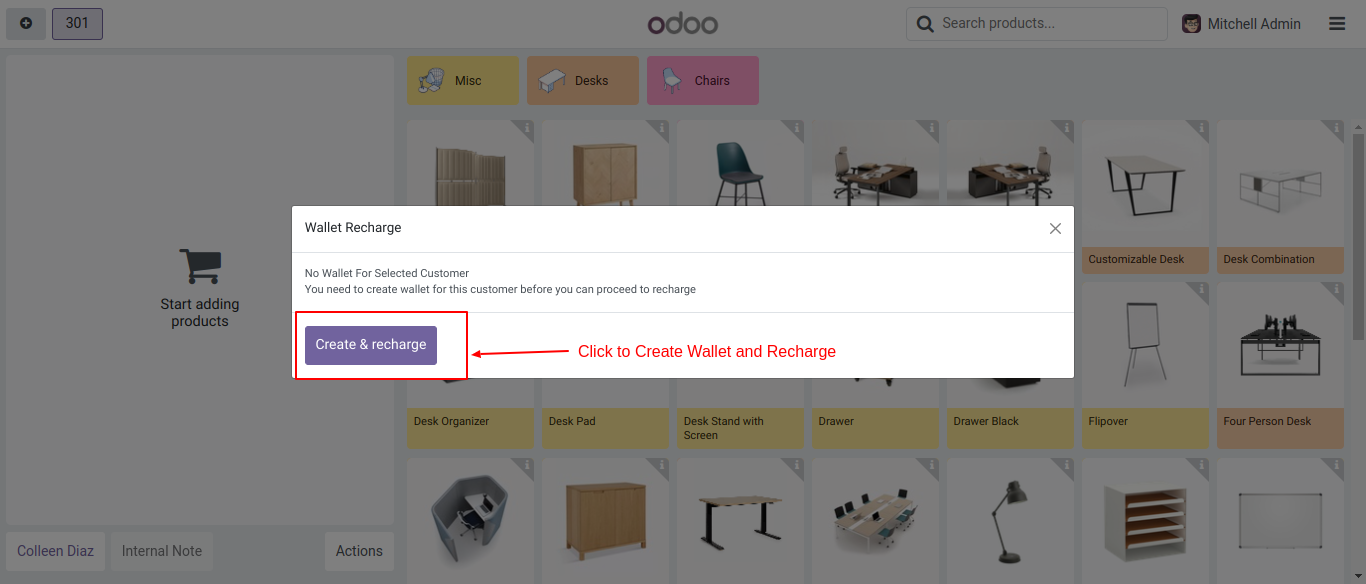
Task: Click the search magnifier icon
Action: tap(925, 23)
